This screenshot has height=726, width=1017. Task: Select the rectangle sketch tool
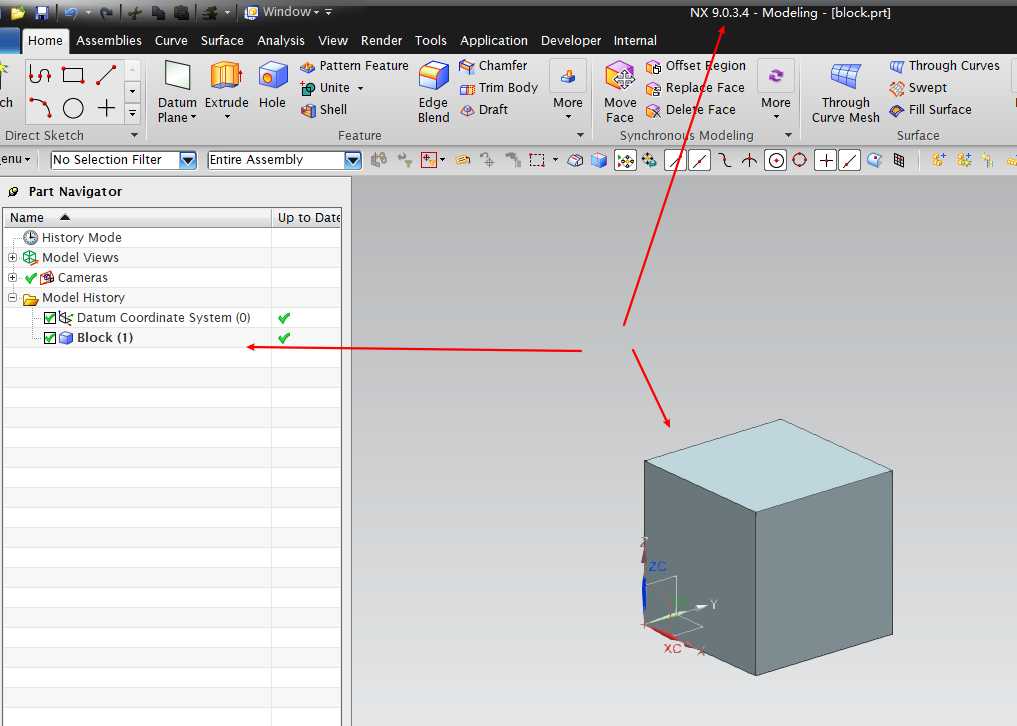73,75
